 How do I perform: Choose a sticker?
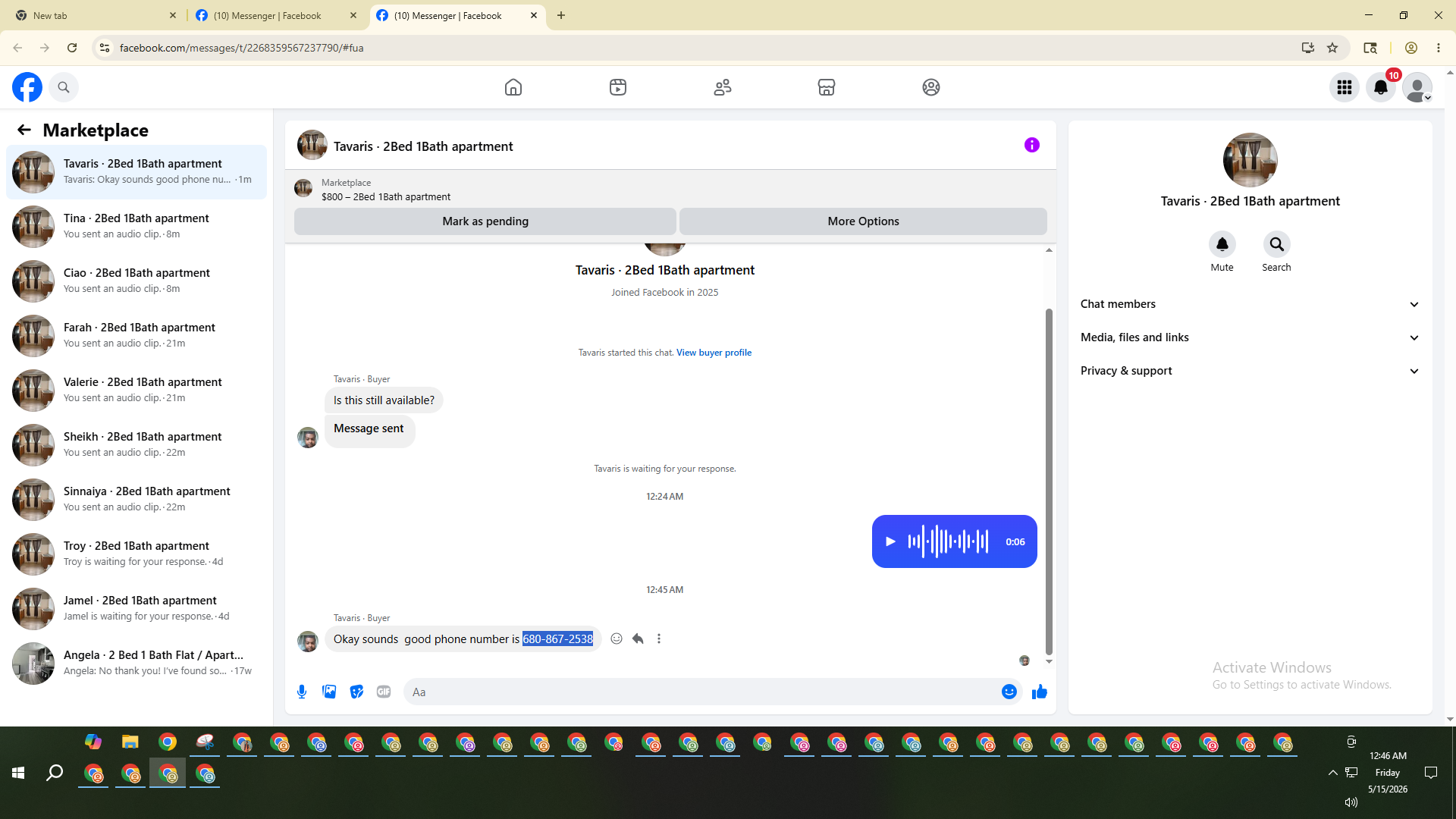pos(356,692)
